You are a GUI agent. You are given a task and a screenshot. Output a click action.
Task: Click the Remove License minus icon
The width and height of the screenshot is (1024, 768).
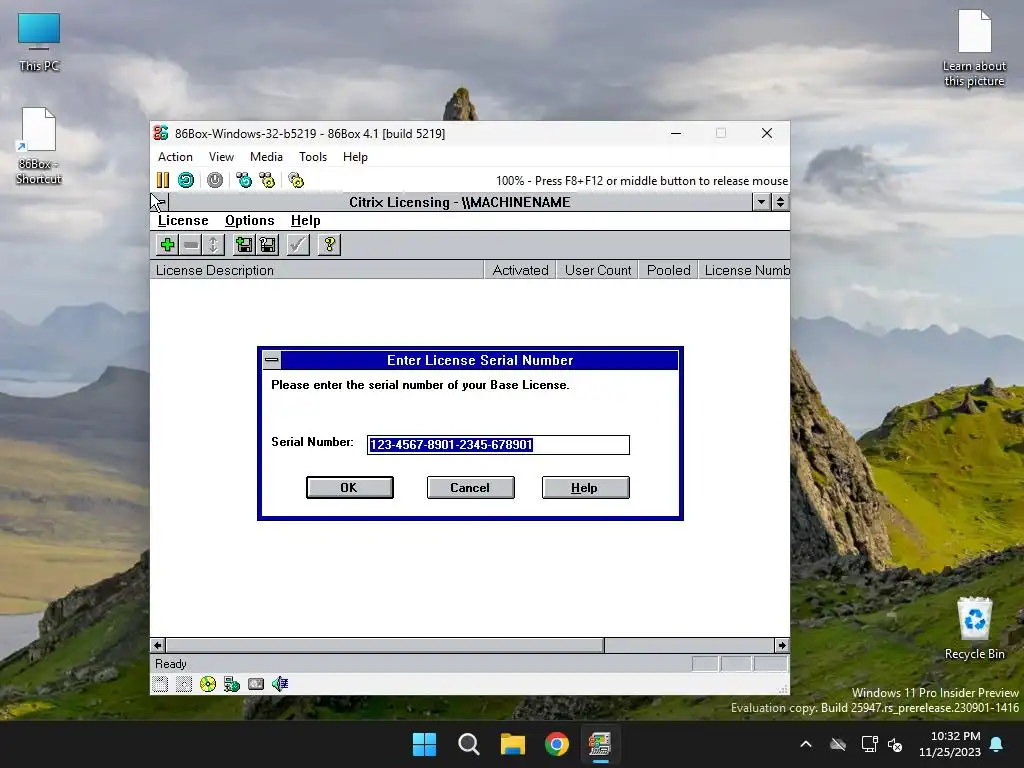click(x=191, y=245)
